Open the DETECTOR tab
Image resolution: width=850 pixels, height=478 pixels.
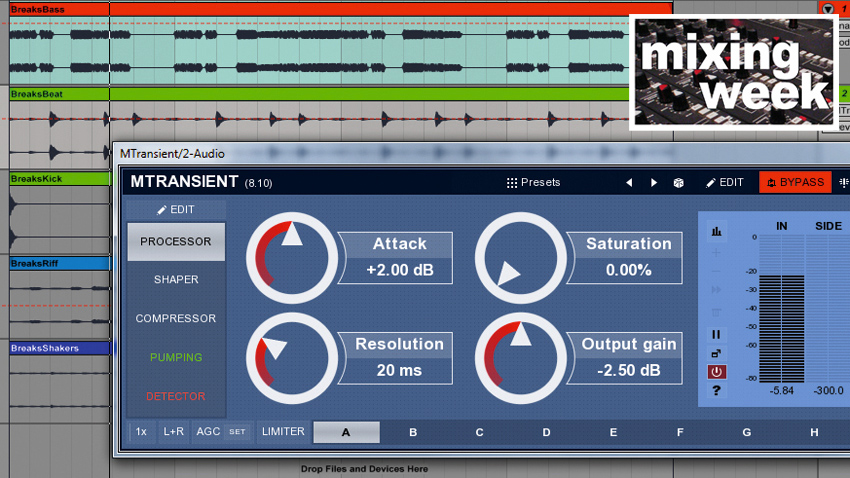[x=176, y=396]
